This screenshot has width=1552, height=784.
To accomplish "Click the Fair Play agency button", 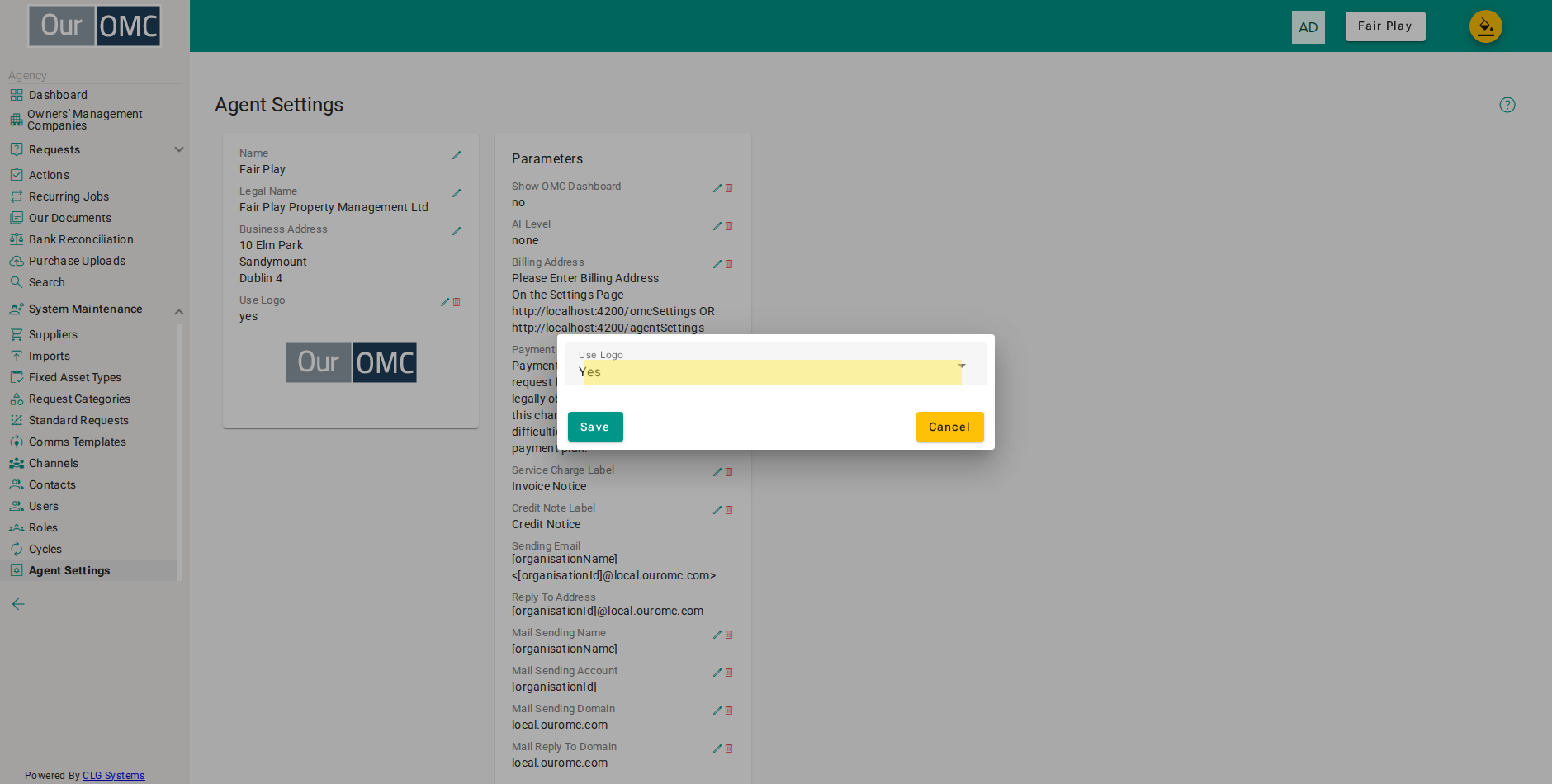I will pyautogui.click(x=1385, y=26).
